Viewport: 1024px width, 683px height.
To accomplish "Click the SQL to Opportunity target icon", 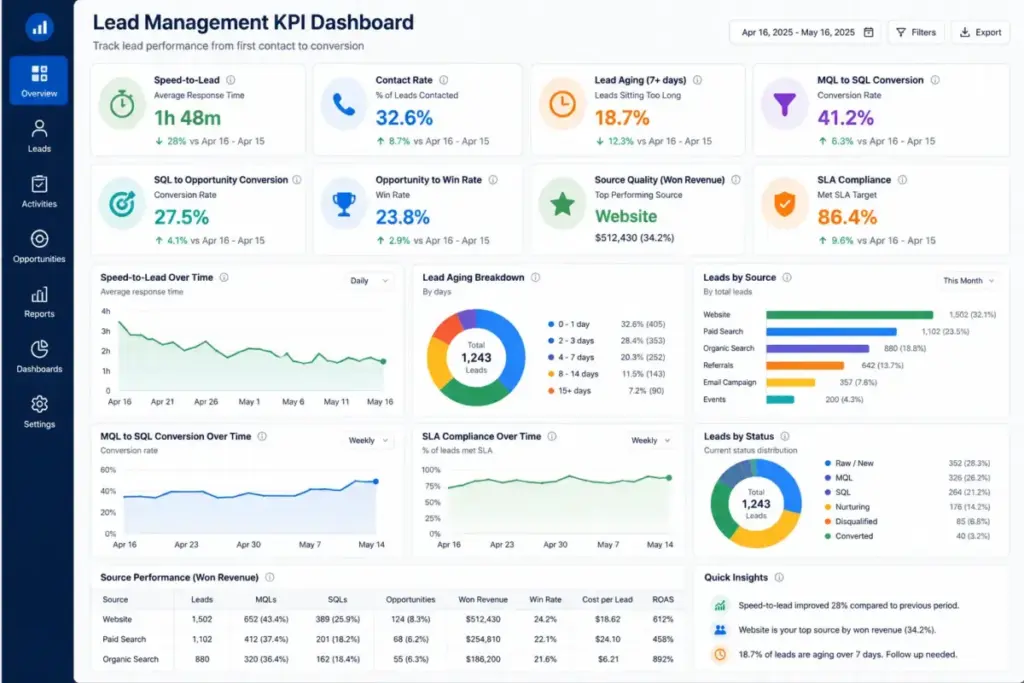I will click(121, 204).
